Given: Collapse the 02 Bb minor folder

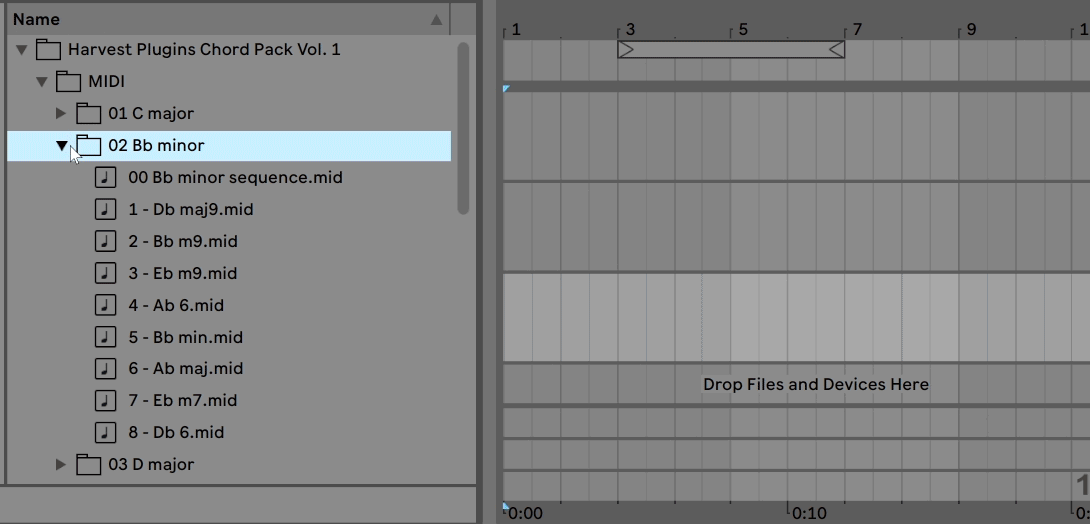Looking at the screenshot, I should (61, 146).
